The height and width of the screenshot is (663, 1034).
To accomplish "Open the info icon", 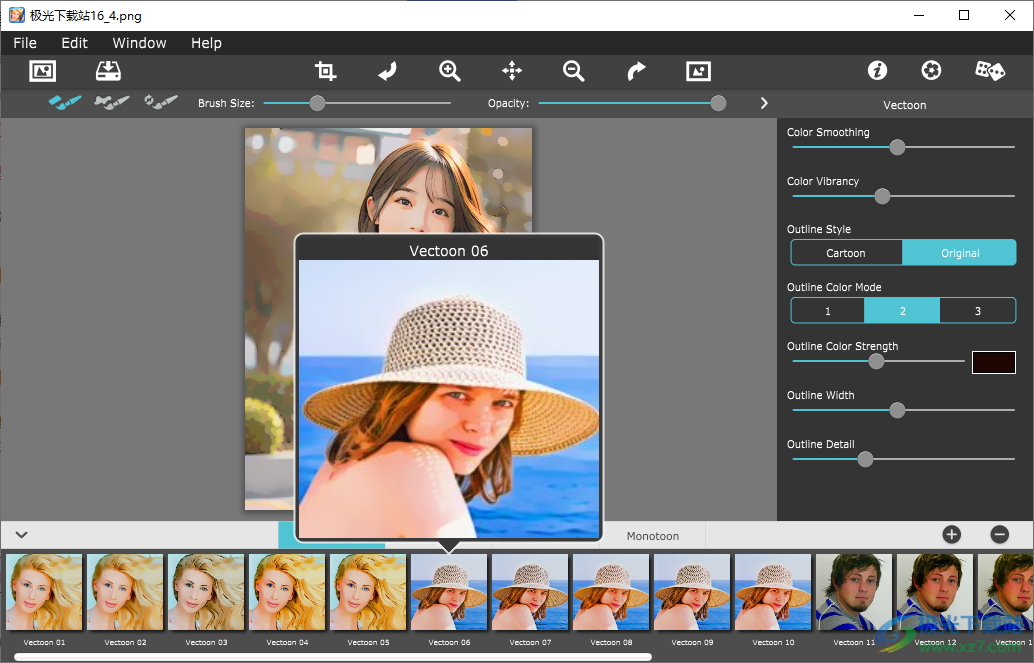I will [877, 70].
